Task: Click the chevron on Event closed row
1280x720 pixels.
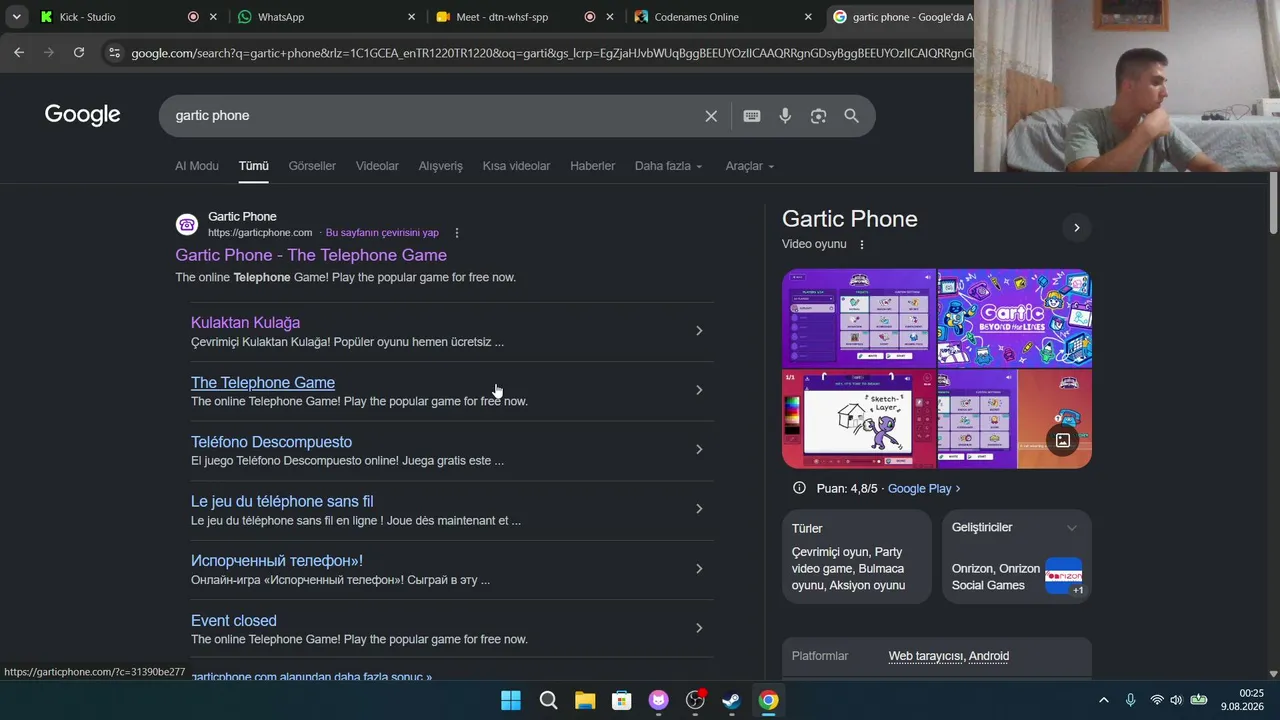Action: tap(699, 628)
